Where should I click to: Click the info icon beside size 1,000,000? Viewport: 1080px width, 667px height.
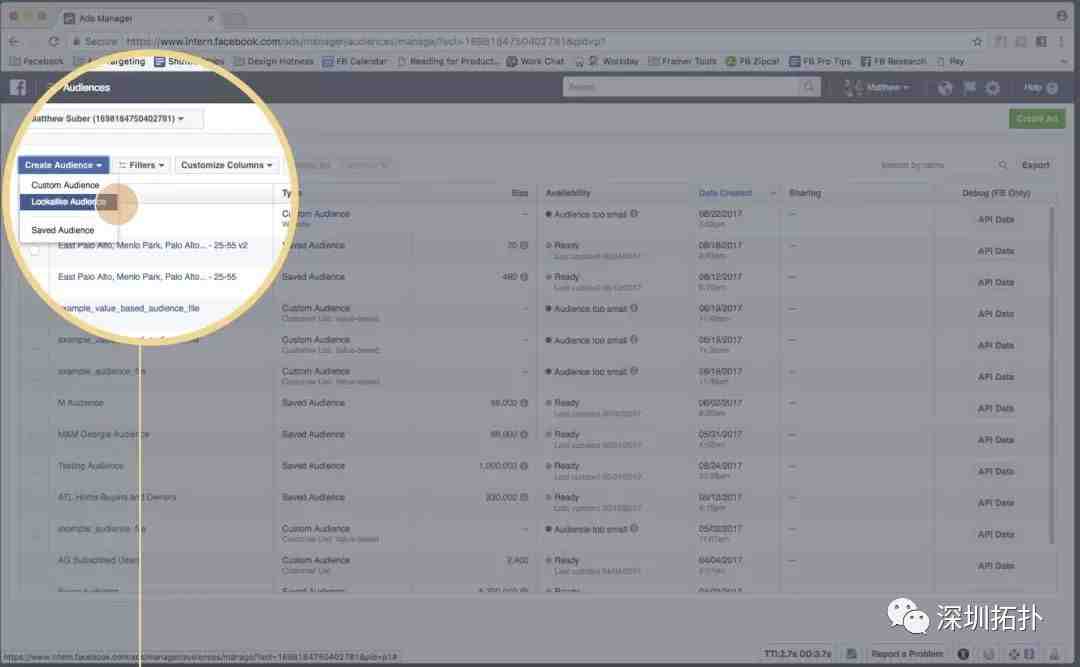[524, 466]
